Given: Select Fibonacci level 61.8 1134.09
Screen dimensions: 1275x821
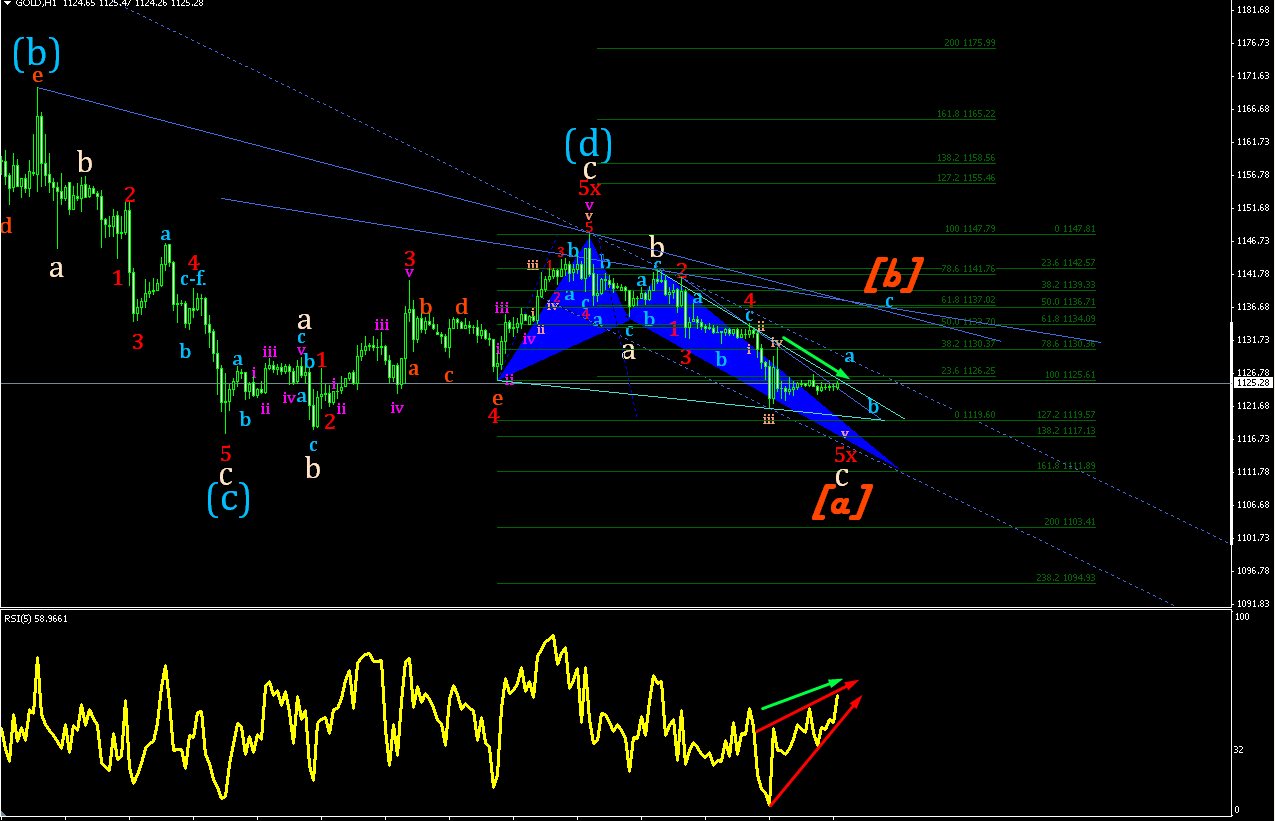Looking at the screenshot, I should click(x=1069, y=319).
